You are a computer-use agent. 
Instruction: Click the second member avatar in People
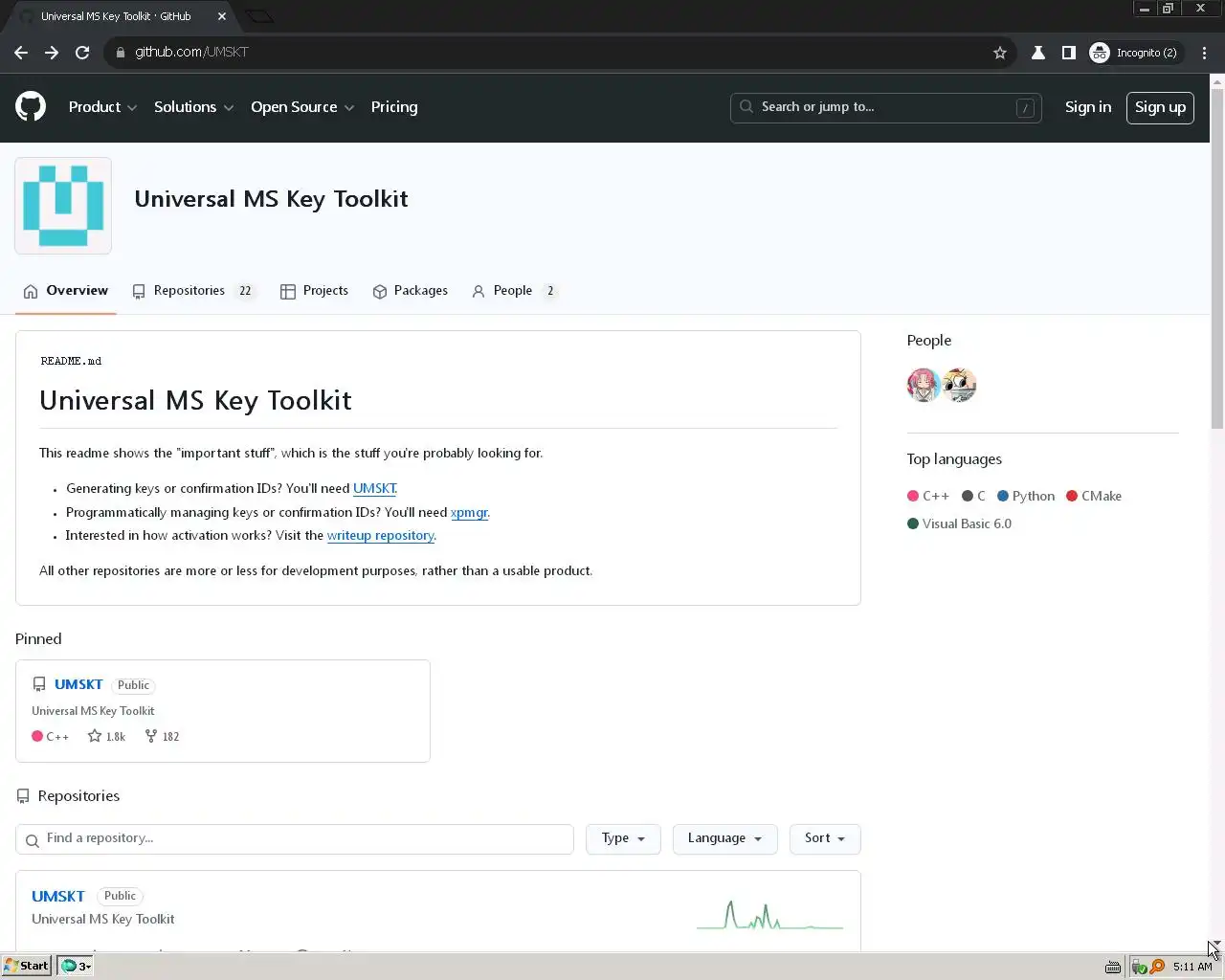(x=959, y=385)
